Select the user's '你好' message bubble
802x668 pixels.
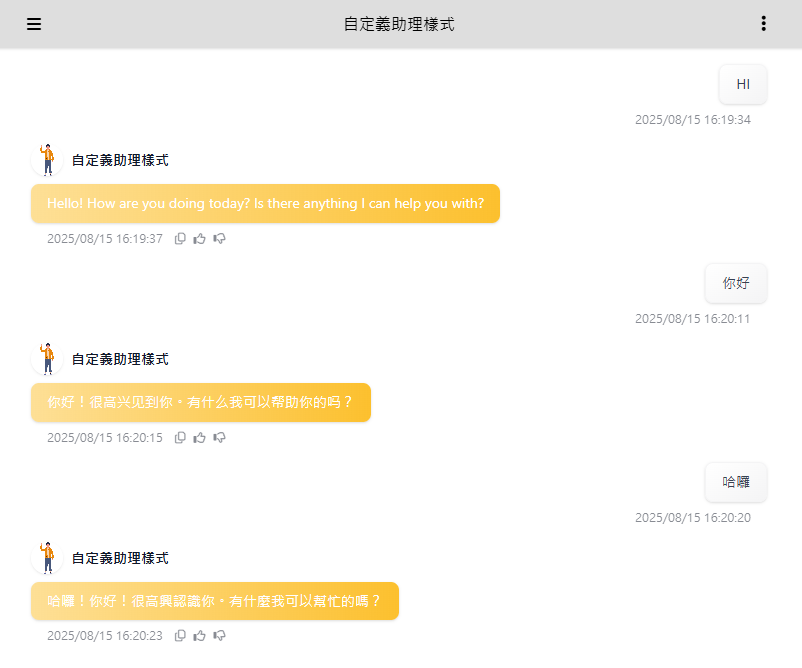tap(736, 284)
